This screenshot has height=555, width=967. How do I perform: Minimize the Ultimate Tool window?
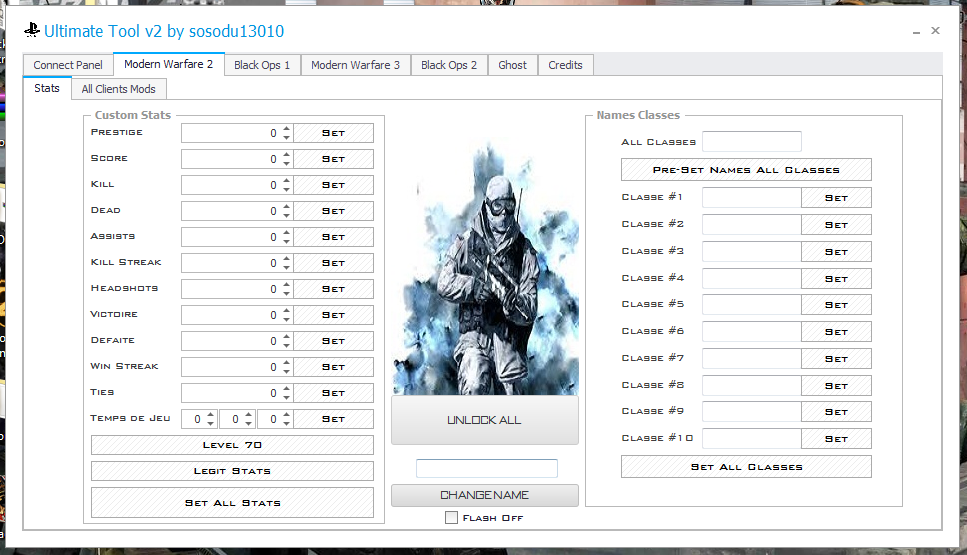point(916,31)
